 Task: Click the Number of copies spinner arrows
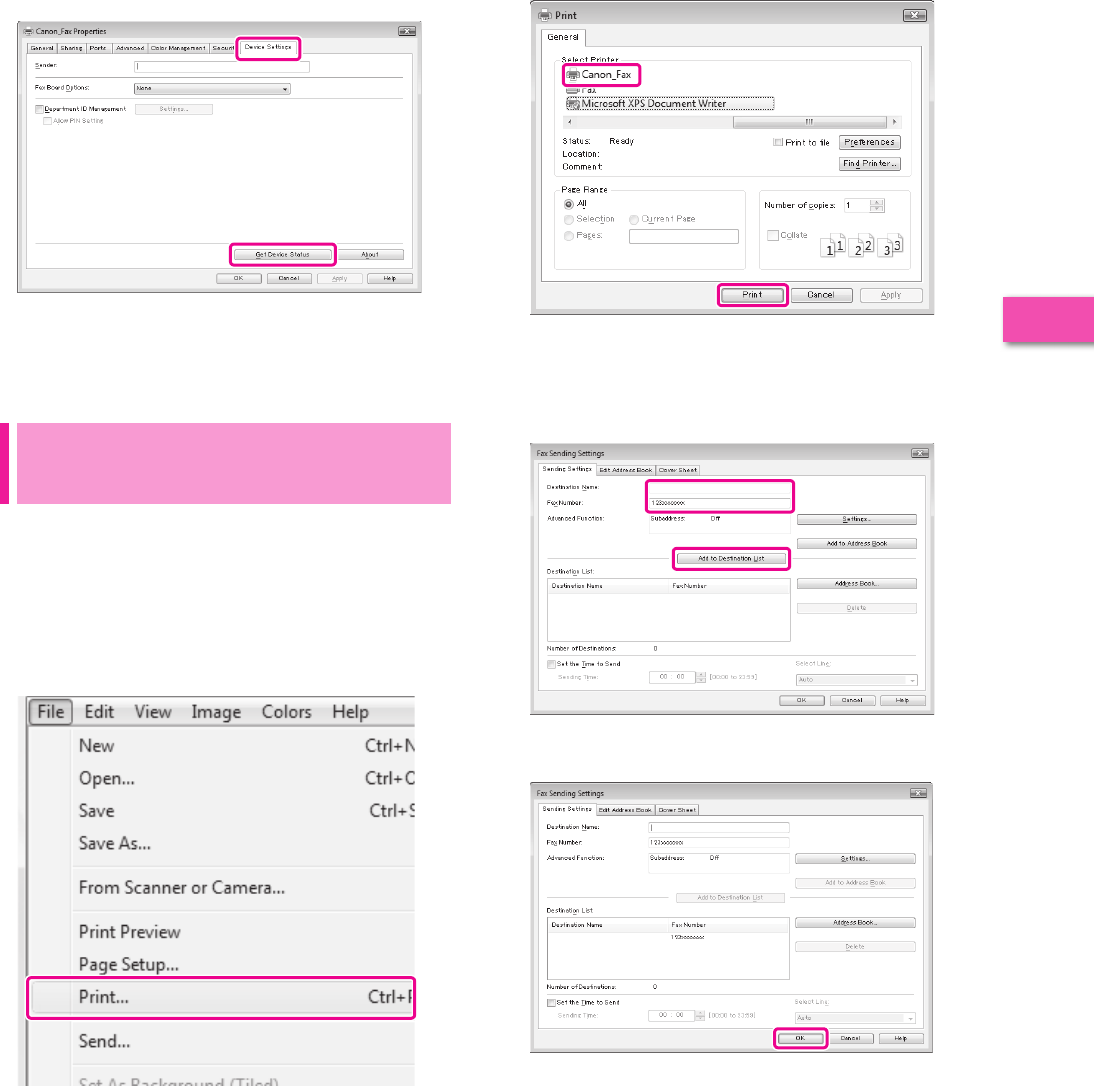[x=877, y=205]
